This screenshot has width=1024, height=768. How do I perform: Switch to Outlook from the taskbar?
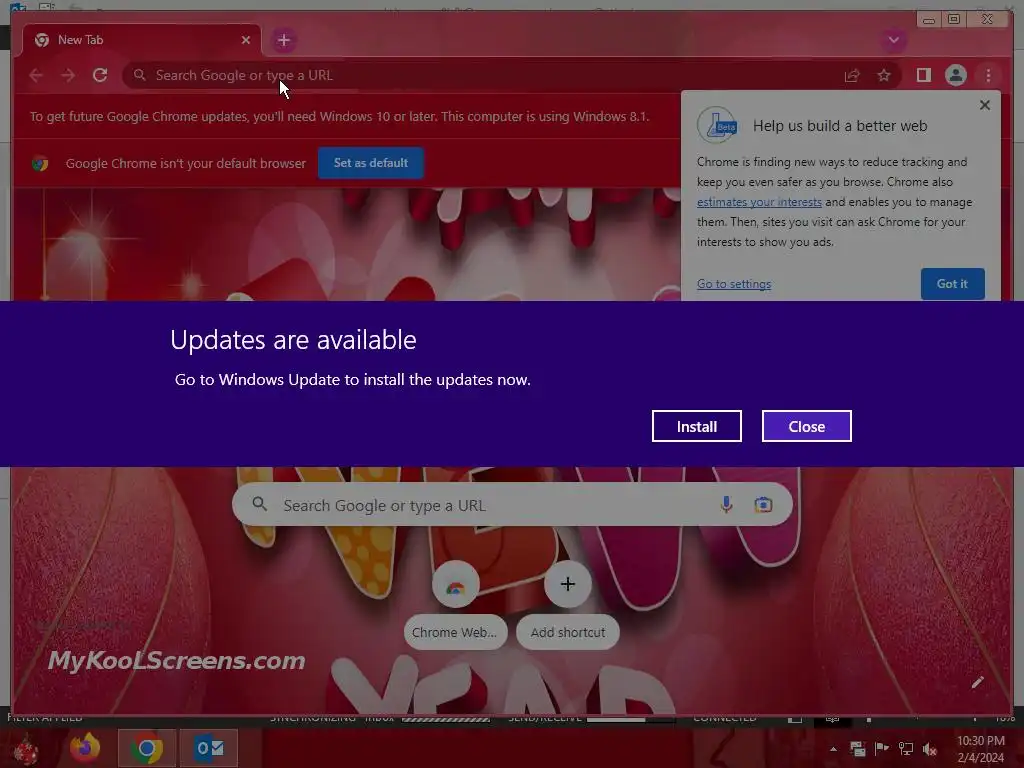pyautogui.click(x=209, y=748)
